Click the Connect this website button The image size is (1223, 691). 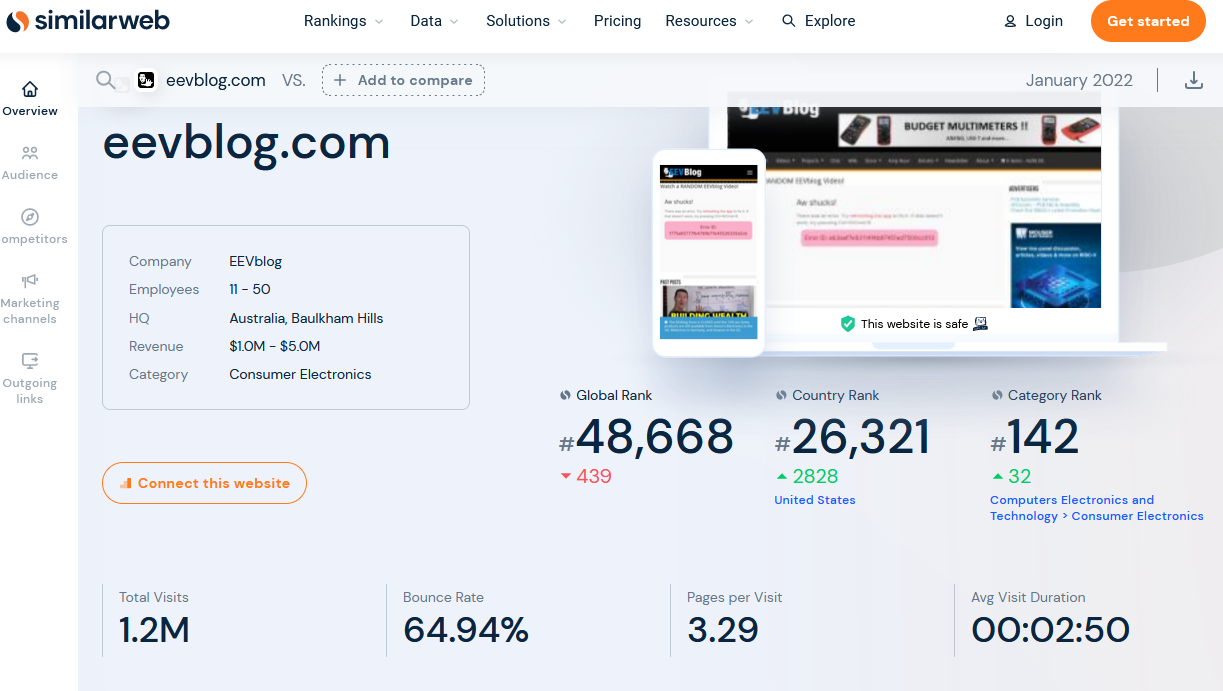pyautogui.click(x=204, y=483)
